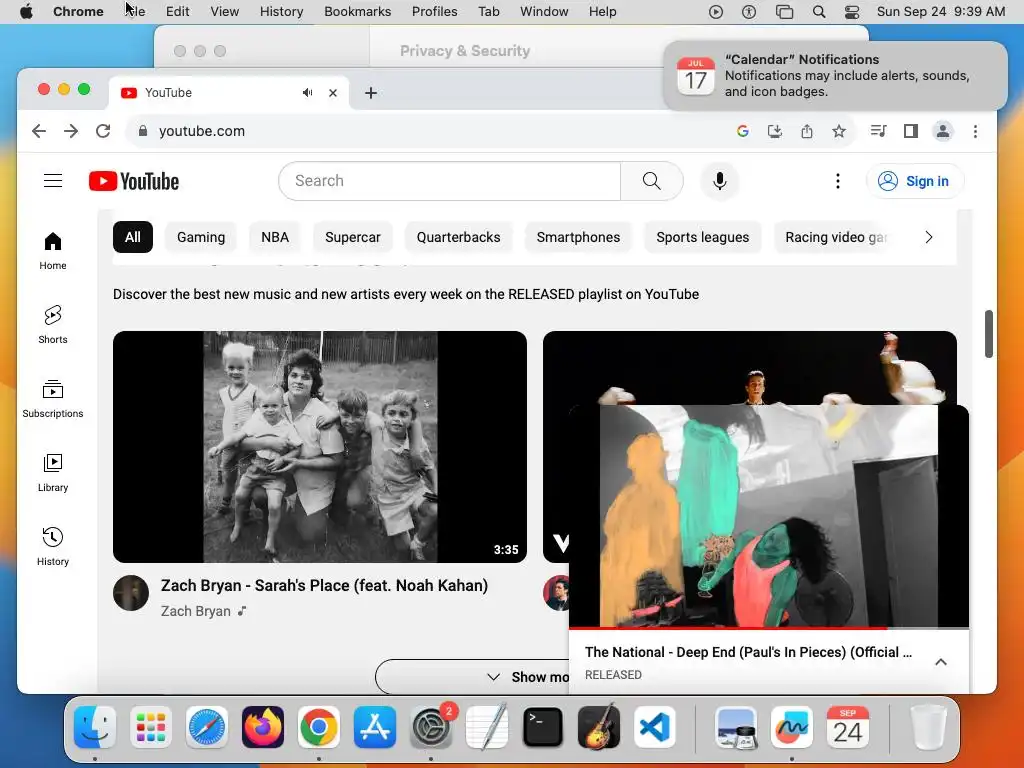Click the youtube.com address bar
Screen dimensions: 1024x768
(431, 131)
